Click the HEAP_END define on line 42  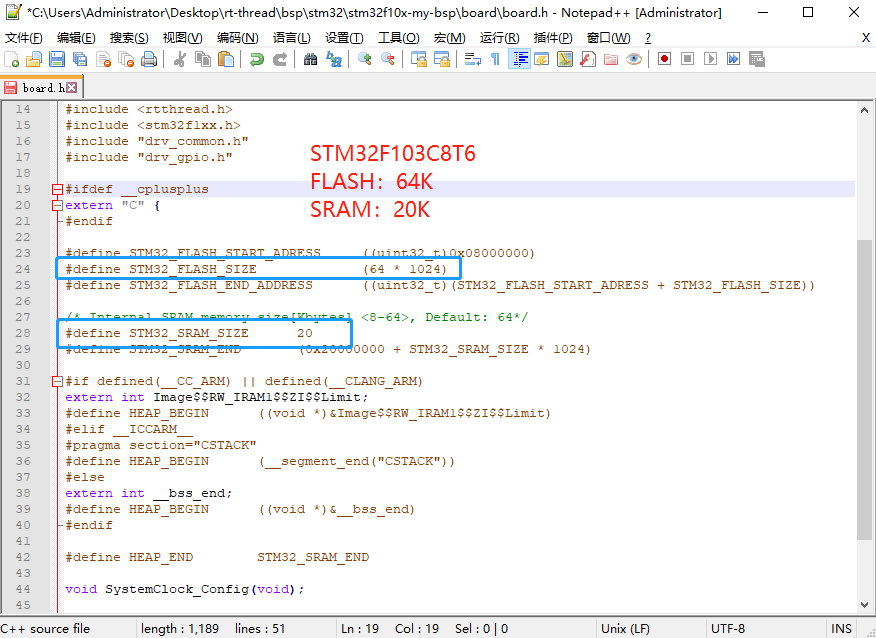(161, 557)
